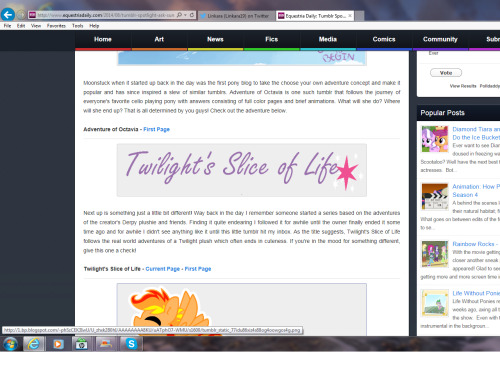The image size is (500, 375).
Task: Open the Media navigation item
Action: point(328,39)
